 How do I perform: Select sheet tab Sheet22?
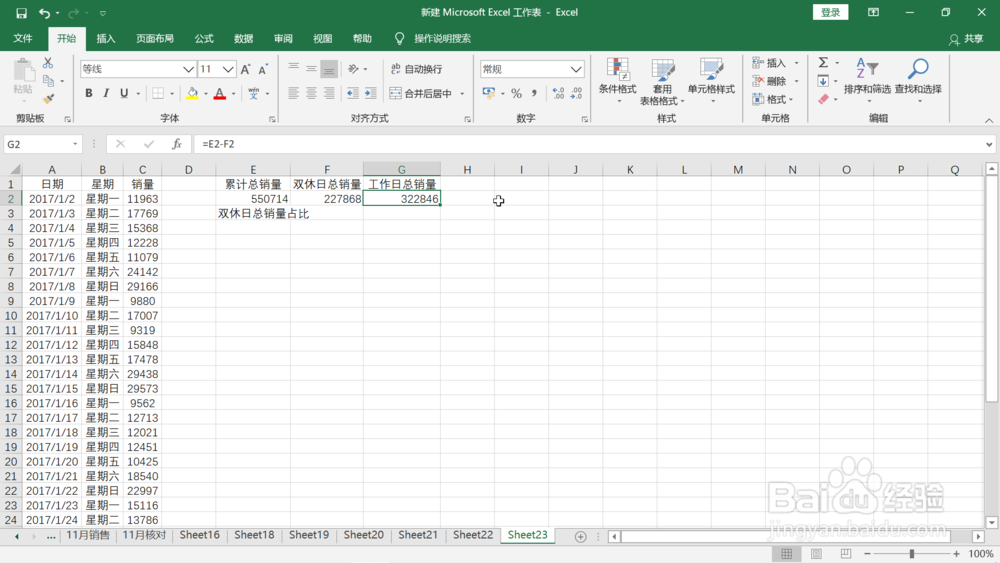(x=473, y=535)
